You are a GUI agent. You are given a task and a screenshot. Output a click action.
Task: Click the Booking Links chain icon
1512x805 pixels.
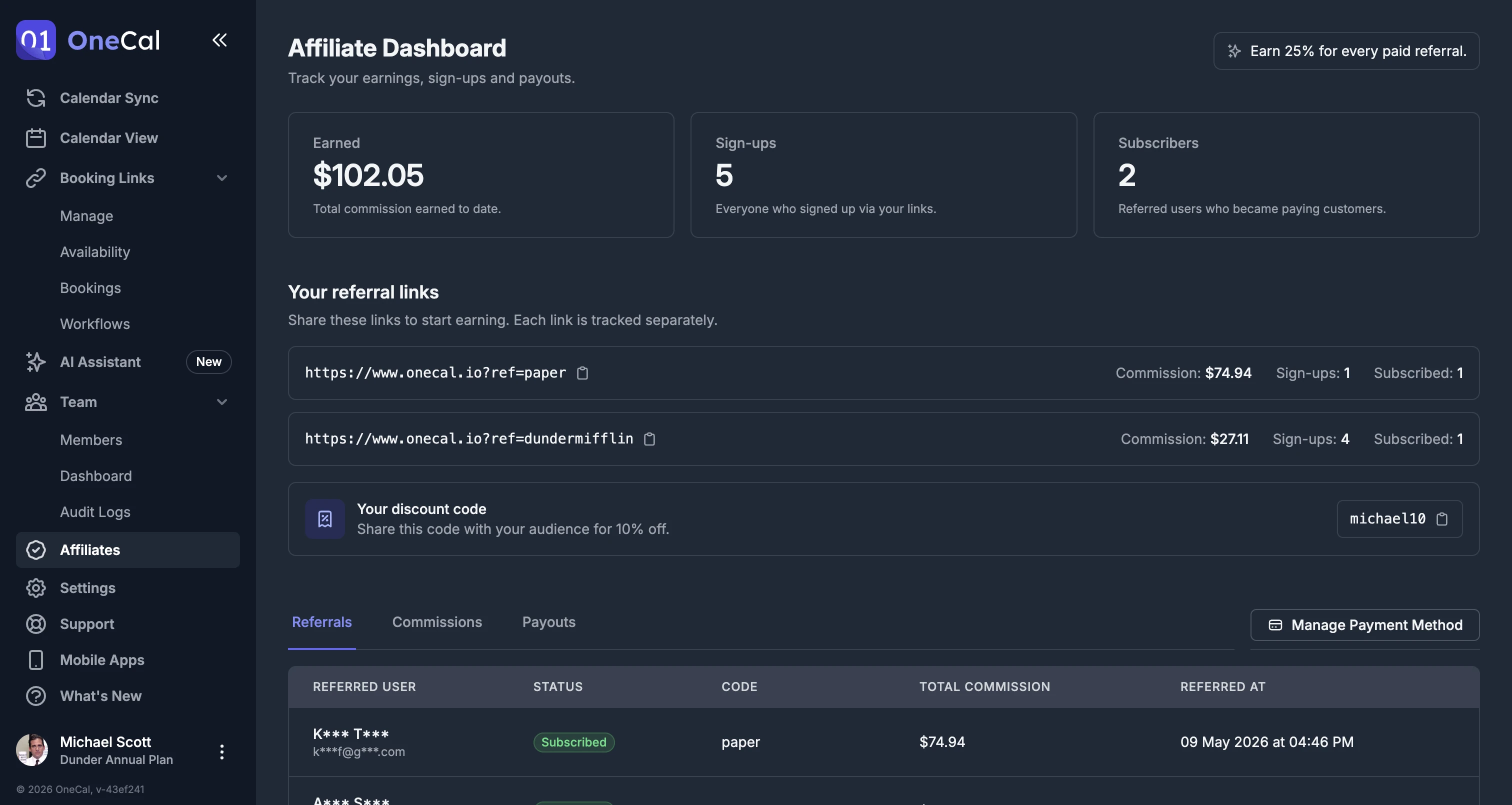[x=36, y=178]
